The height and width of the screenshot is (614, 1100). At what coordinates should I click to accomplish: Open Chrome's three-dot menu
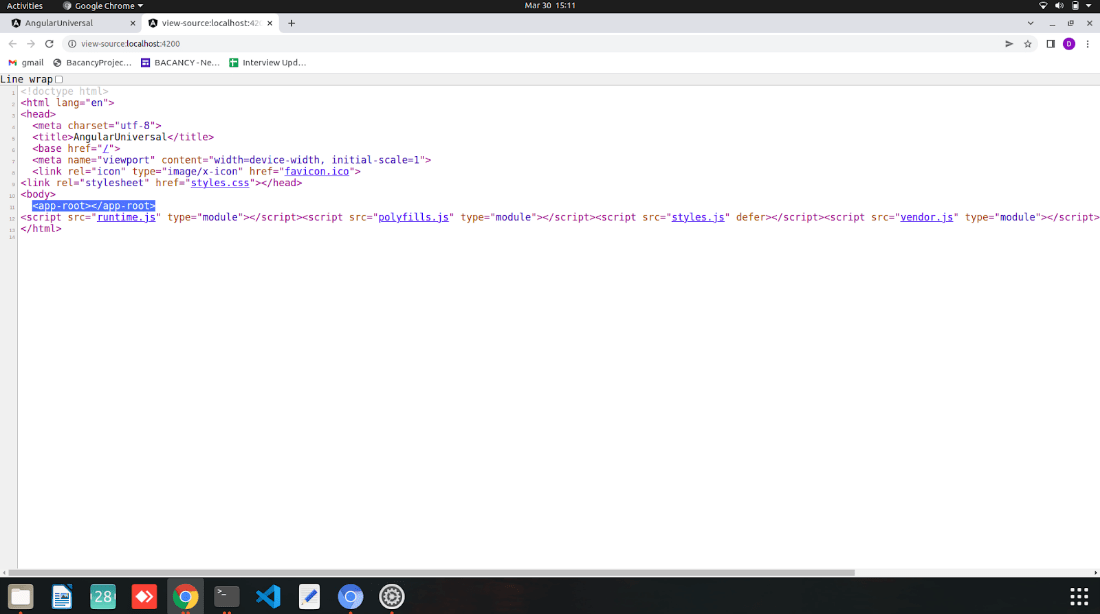click(1087, 44)
